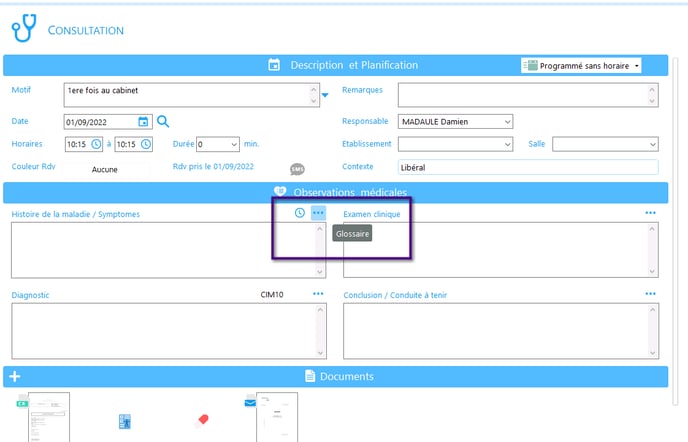The image size is (688, 442).
Task: Open the envelope letter document thumbnail
Action: click(275, 417)
